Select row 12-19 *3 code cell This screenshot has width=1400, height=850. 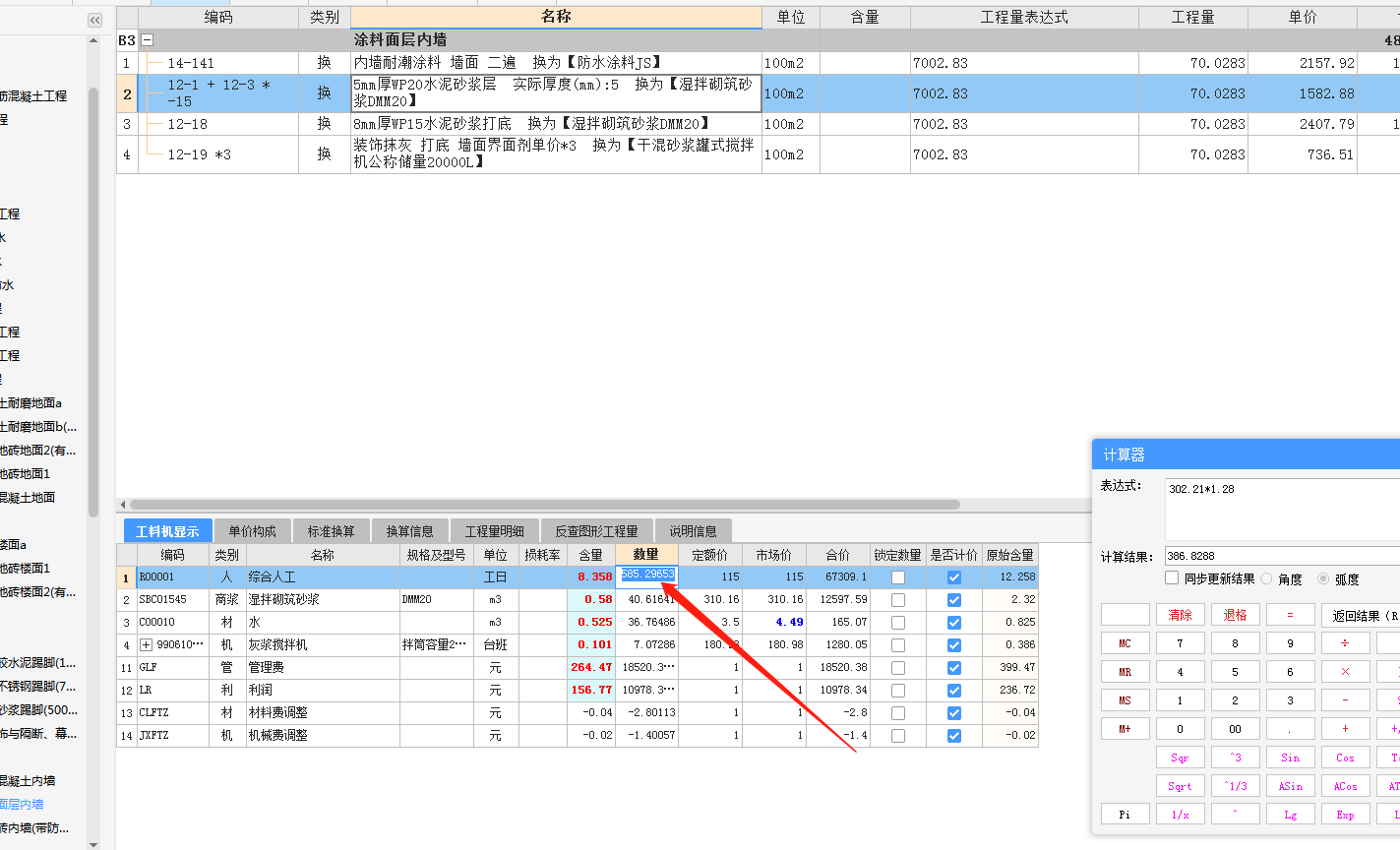click(x=218, y=154)
